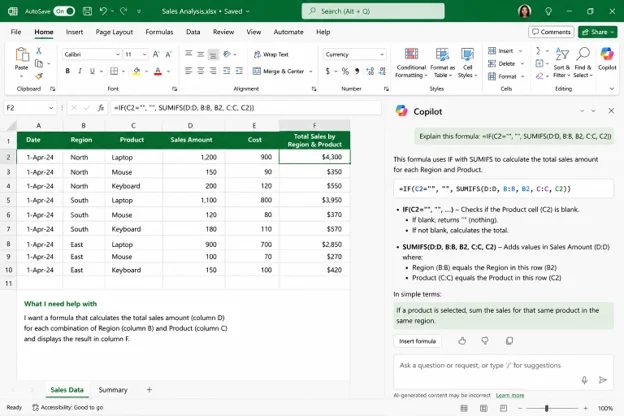Click the green Share button
This screenshot has width=624, height=416.
[598, 32]
